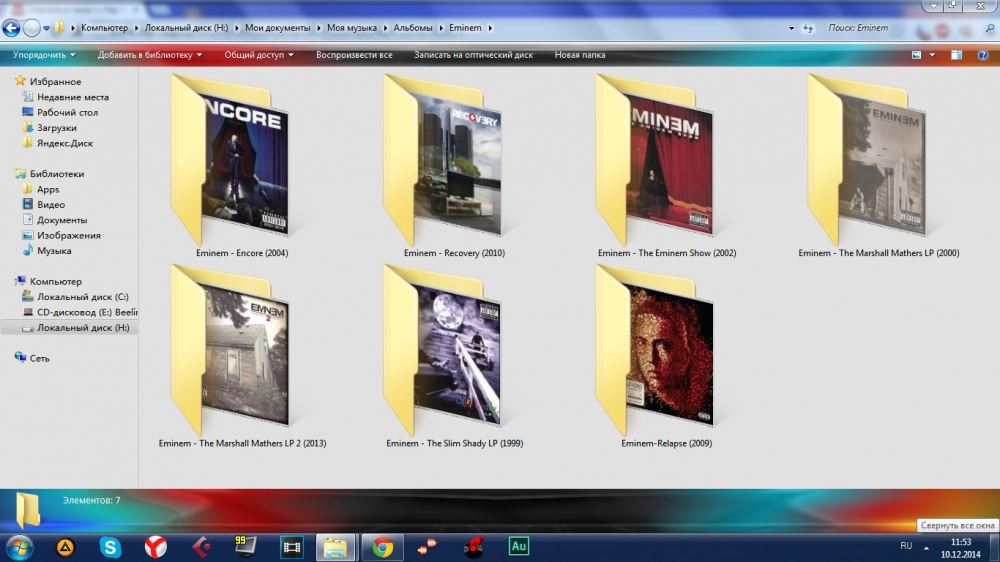Screen dimensions: 1000x562
Task: Click Свернуть все окна button
Action: click(957, 526)
